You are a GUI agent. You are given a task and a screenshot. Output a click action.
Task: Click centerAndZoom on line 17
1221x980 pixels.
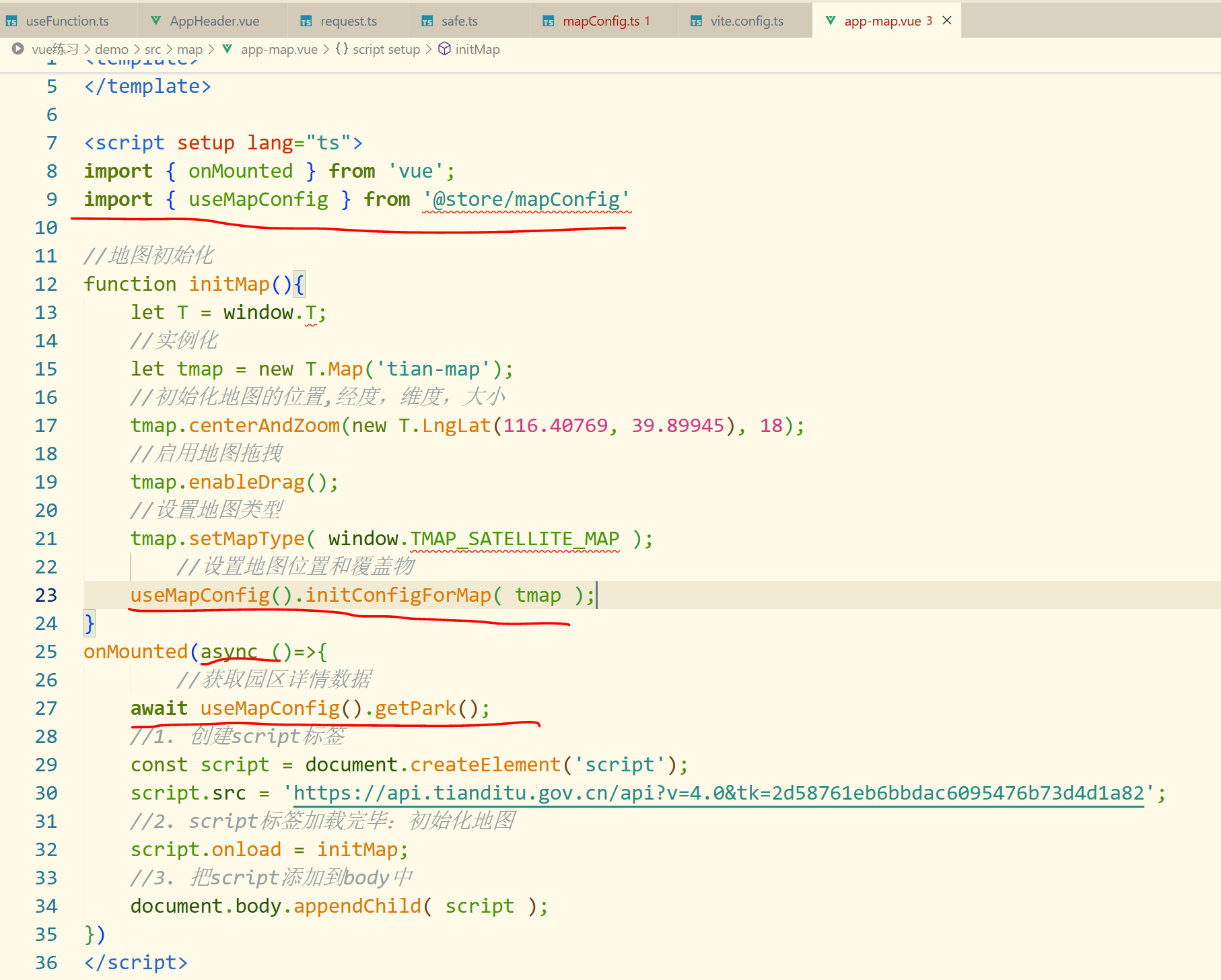point(264,425)
